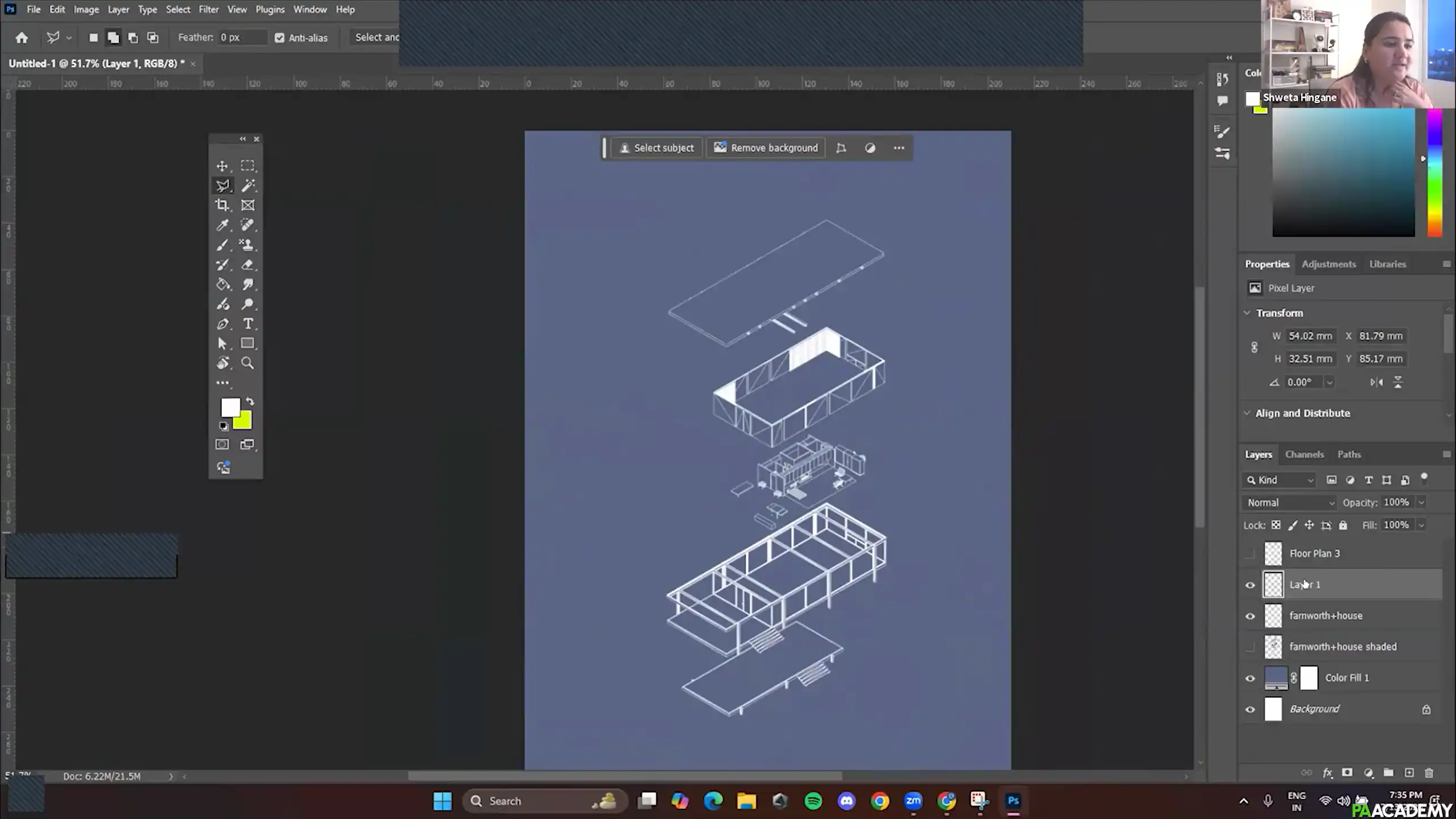The height and width of the screenshot is (819, 1456).
Task: Click the Home icon in options bar
Action: pos(22,38)
